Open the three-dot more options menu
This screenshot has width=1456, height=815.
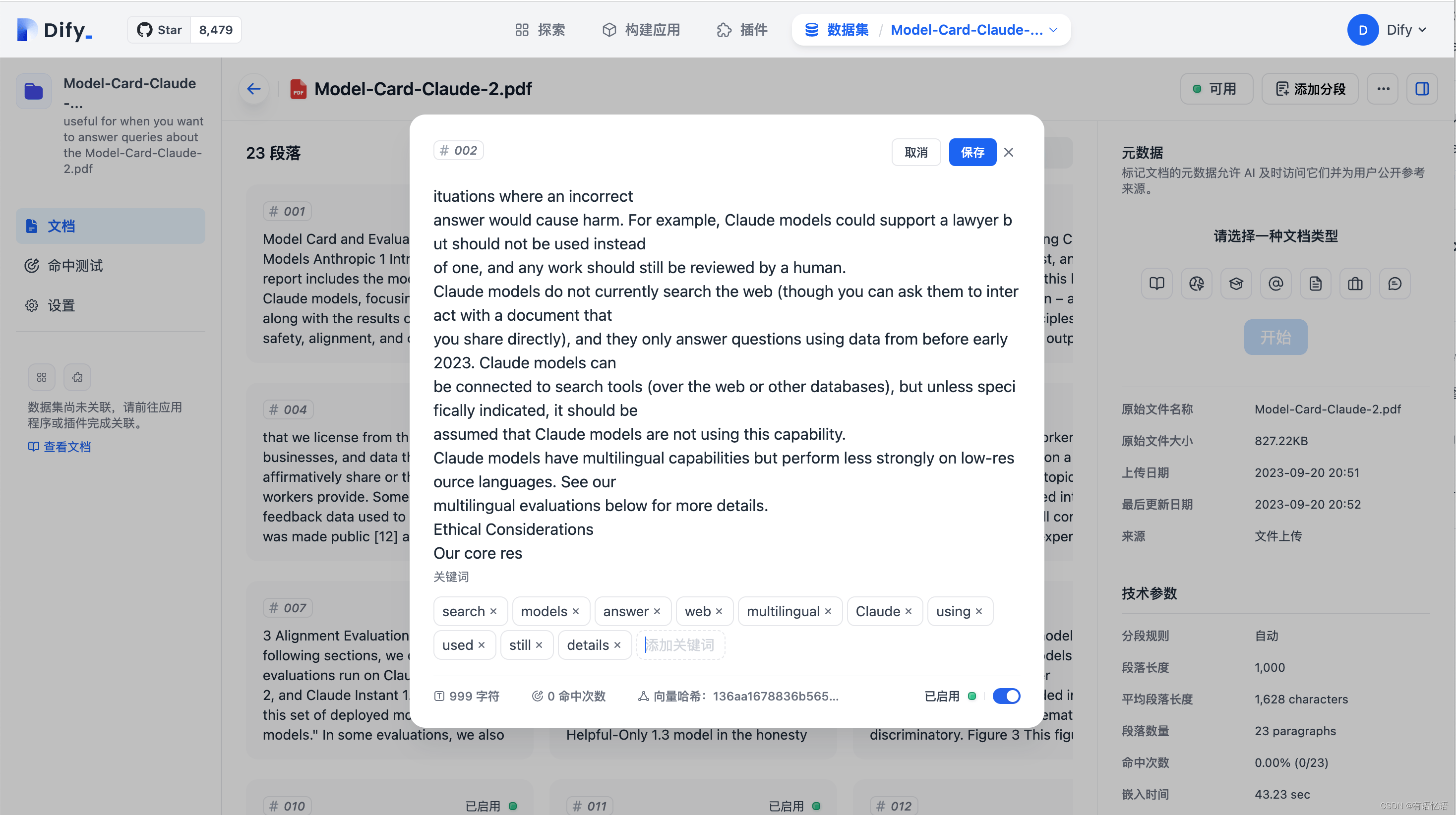(x=1383, y=89)
